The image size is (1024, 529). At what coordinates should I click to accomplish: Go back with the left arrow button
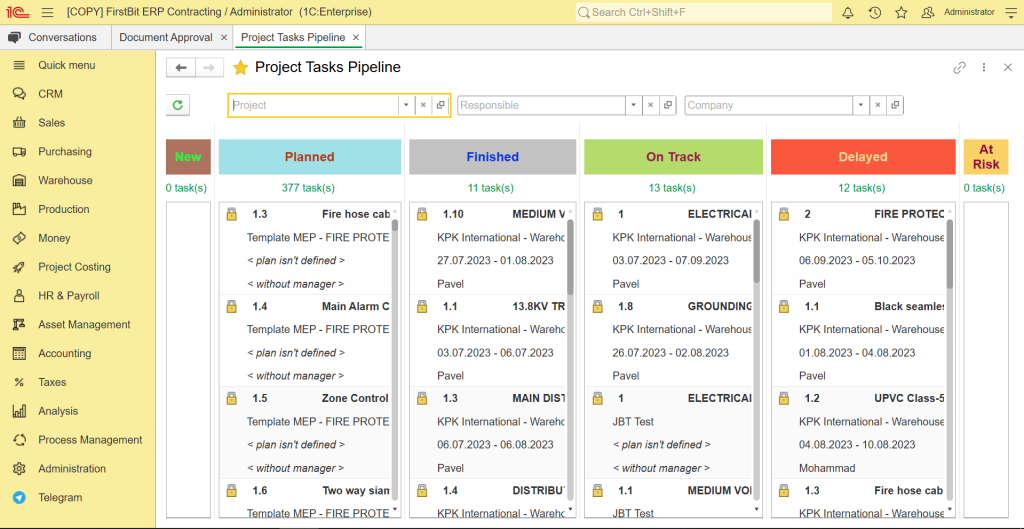pos(181,67)
